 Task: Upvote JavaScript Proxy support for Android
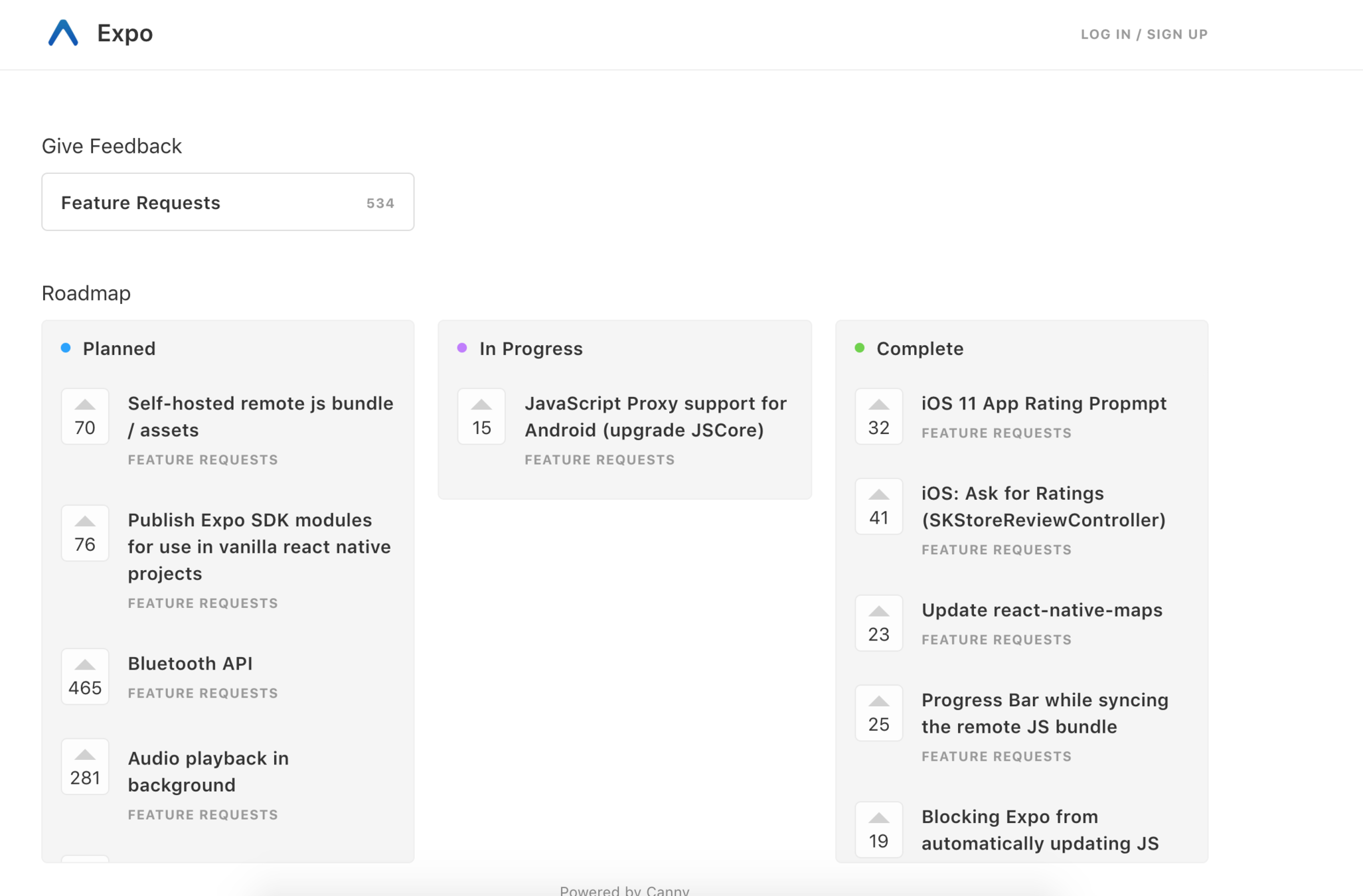click(481, 416)
